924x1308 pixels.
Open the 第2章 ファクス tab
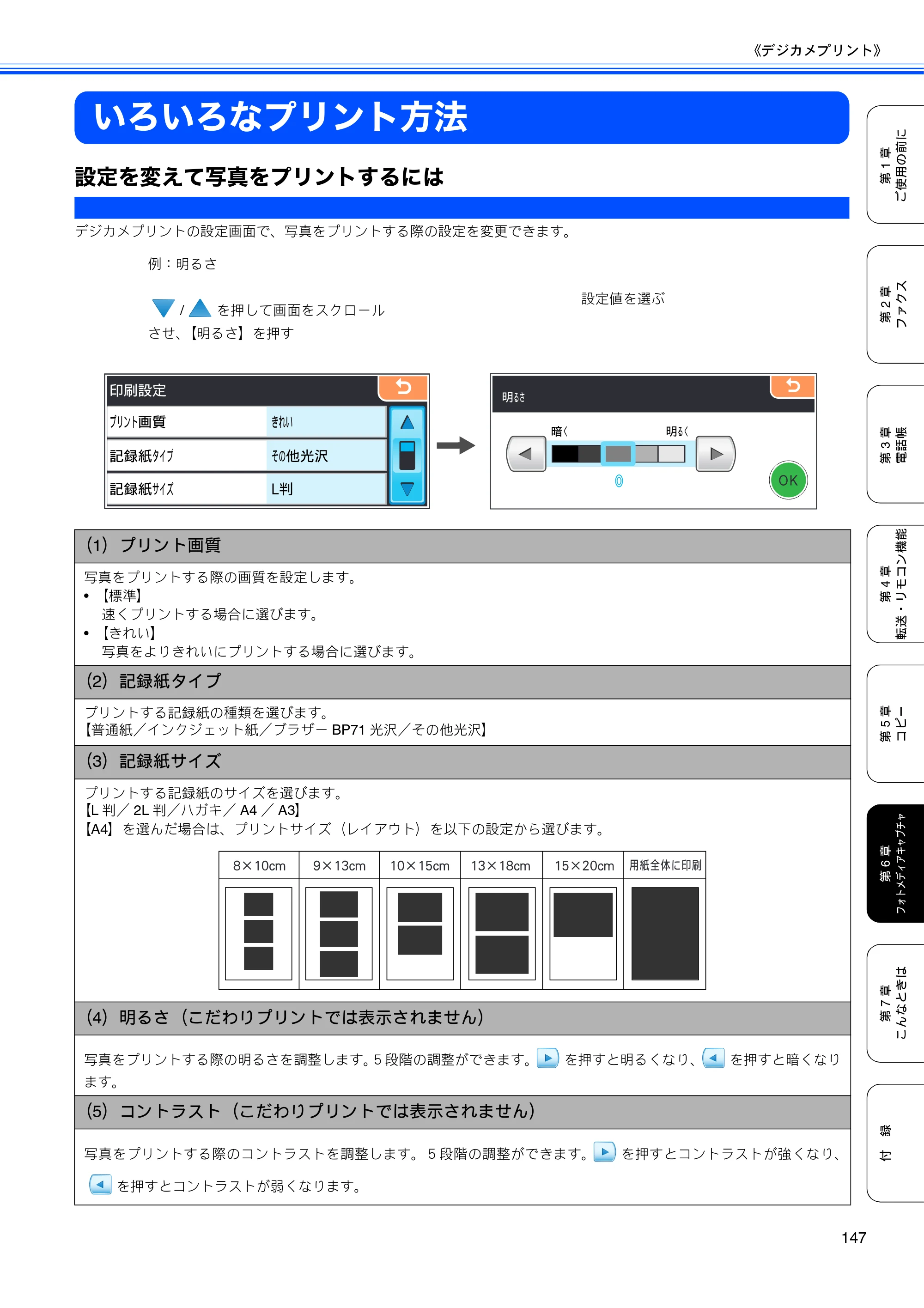[x=895, y=304]
